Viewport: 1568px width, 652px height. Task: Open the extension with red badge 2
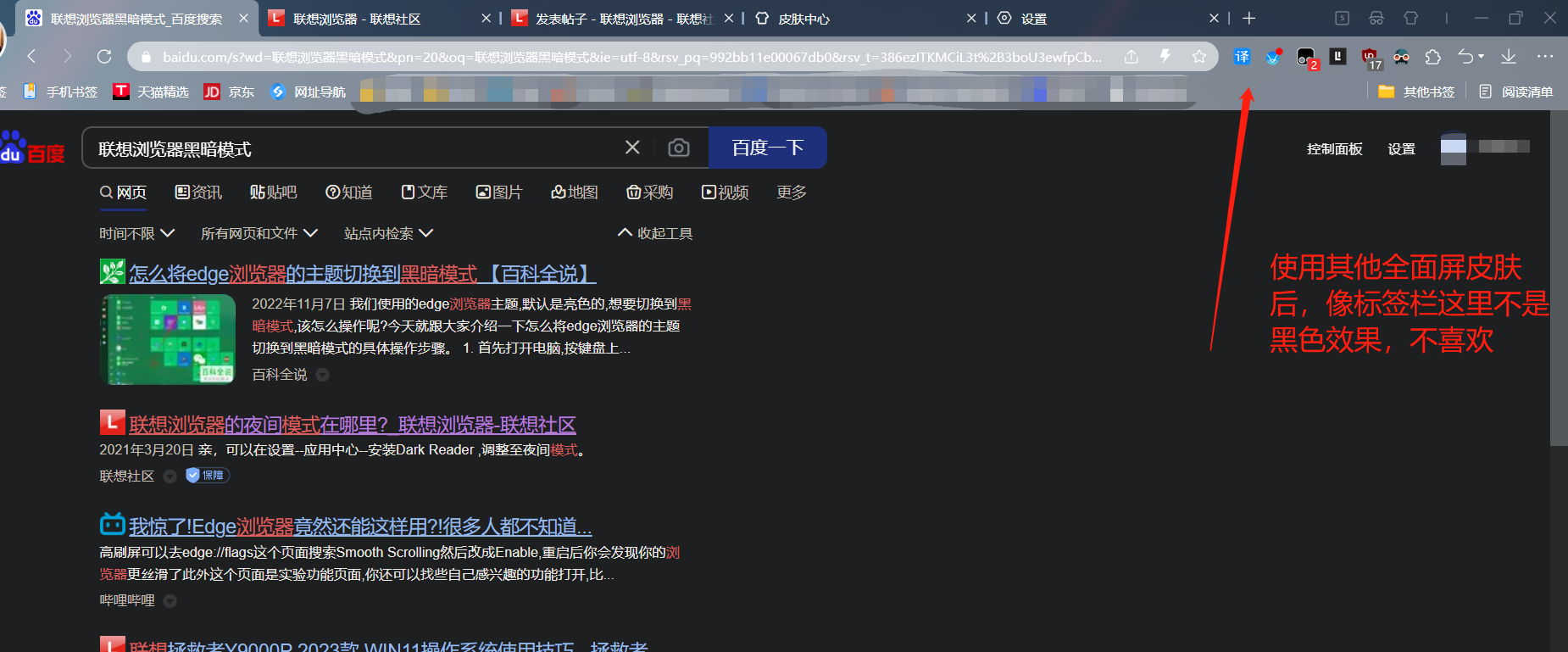(x=1307, y=58)
